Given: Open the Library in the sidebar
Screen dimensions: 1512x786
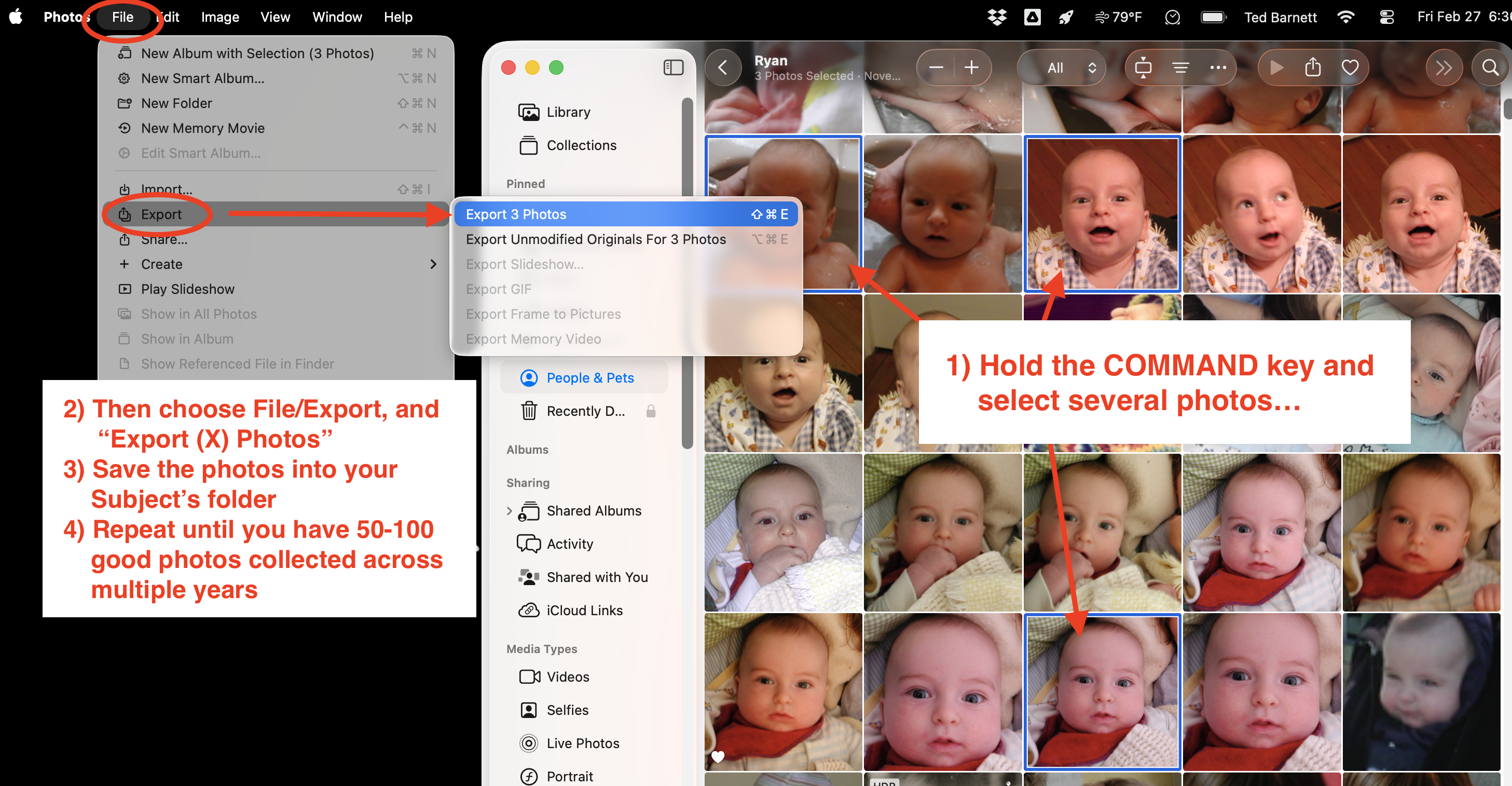Looking at the screenshot, I should pyautogui.click(x=567, y=112).
